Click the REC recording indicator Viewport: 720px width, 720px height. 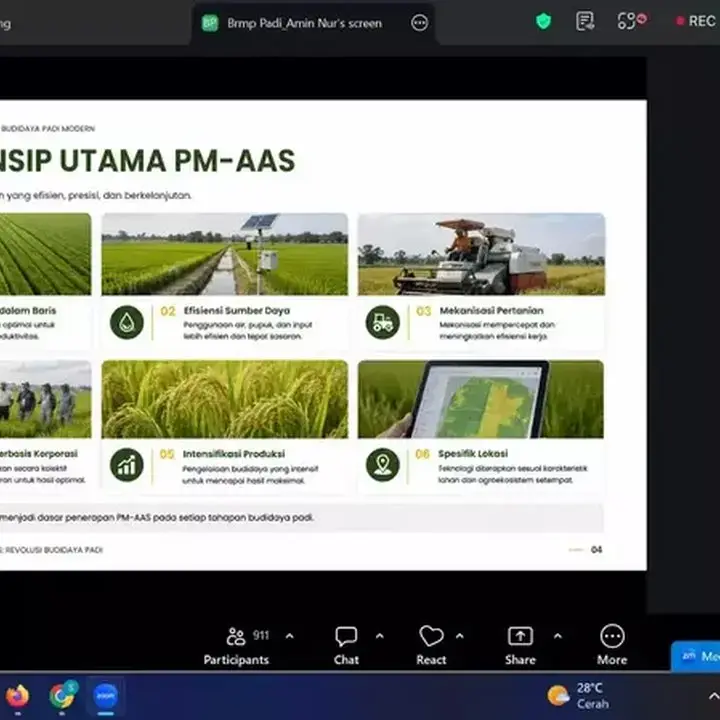[696, 21]
